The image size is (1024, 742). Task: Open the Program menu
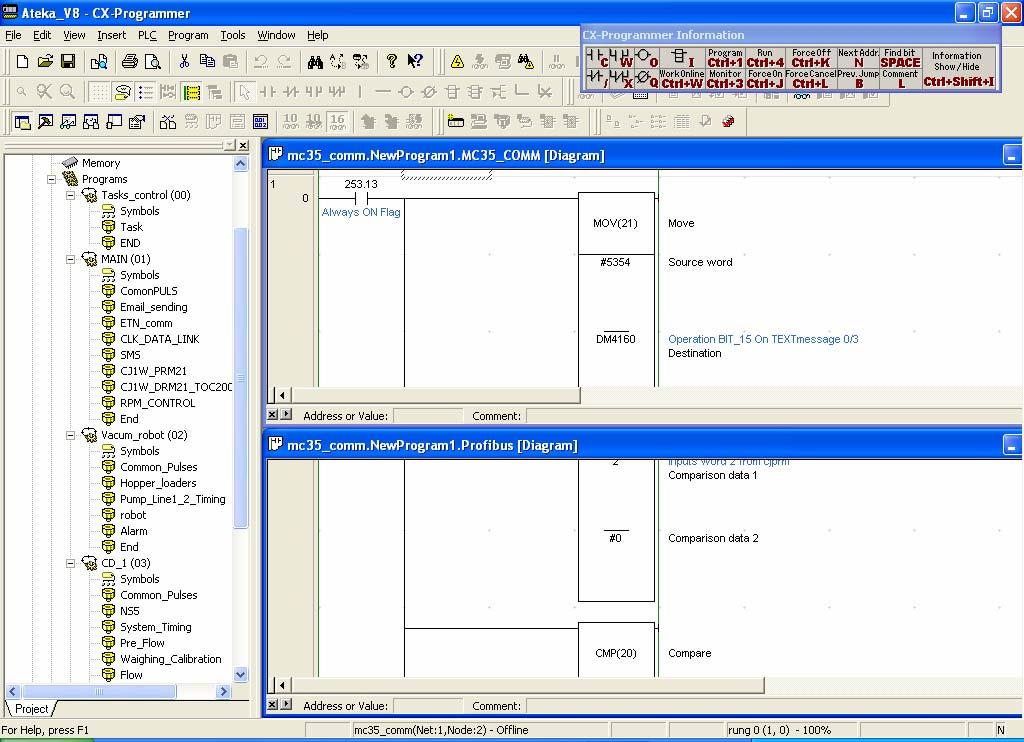point(188,35)
